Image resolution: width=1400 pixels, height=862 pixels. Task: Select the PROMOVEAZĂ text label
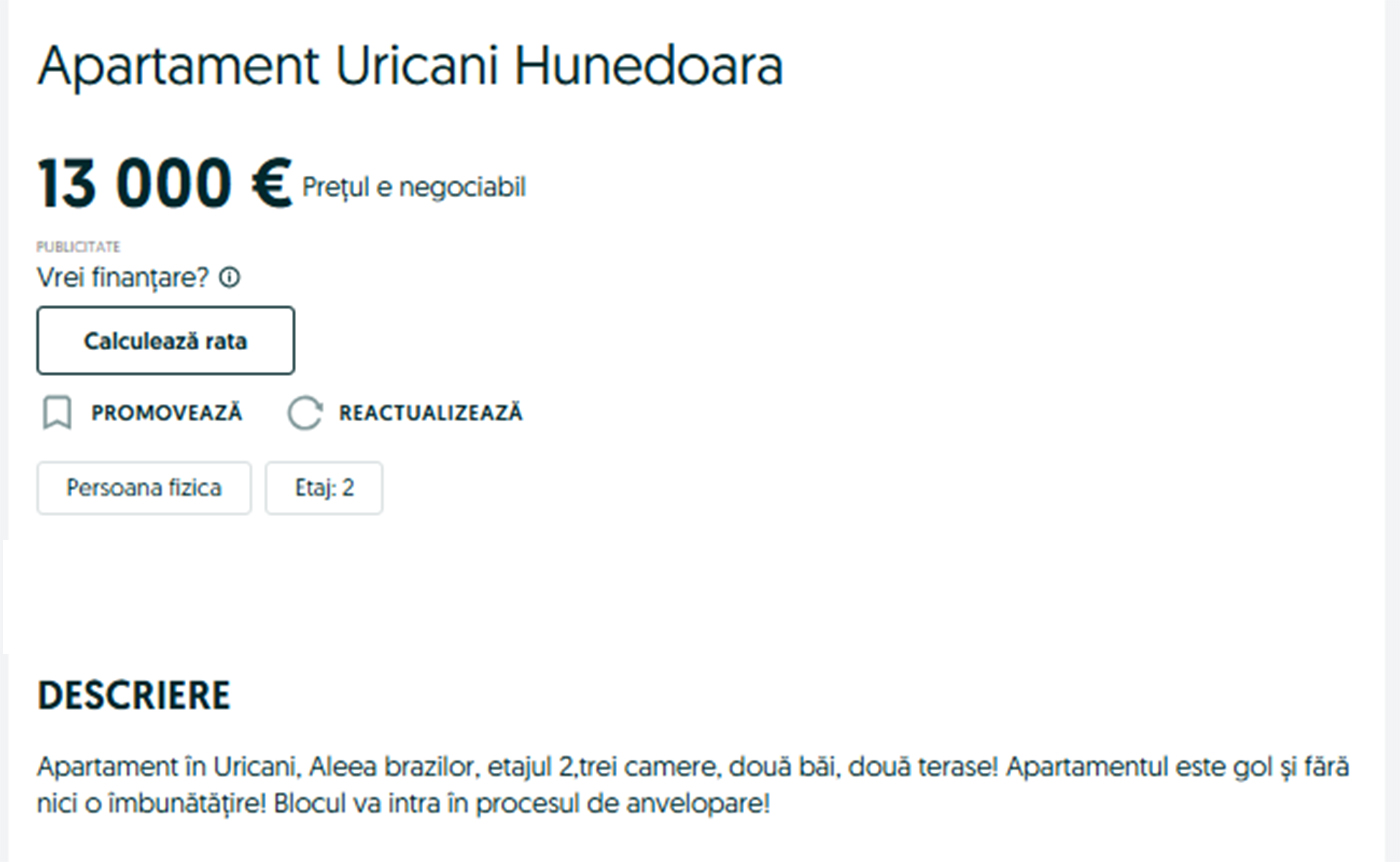tap(167, 413)
